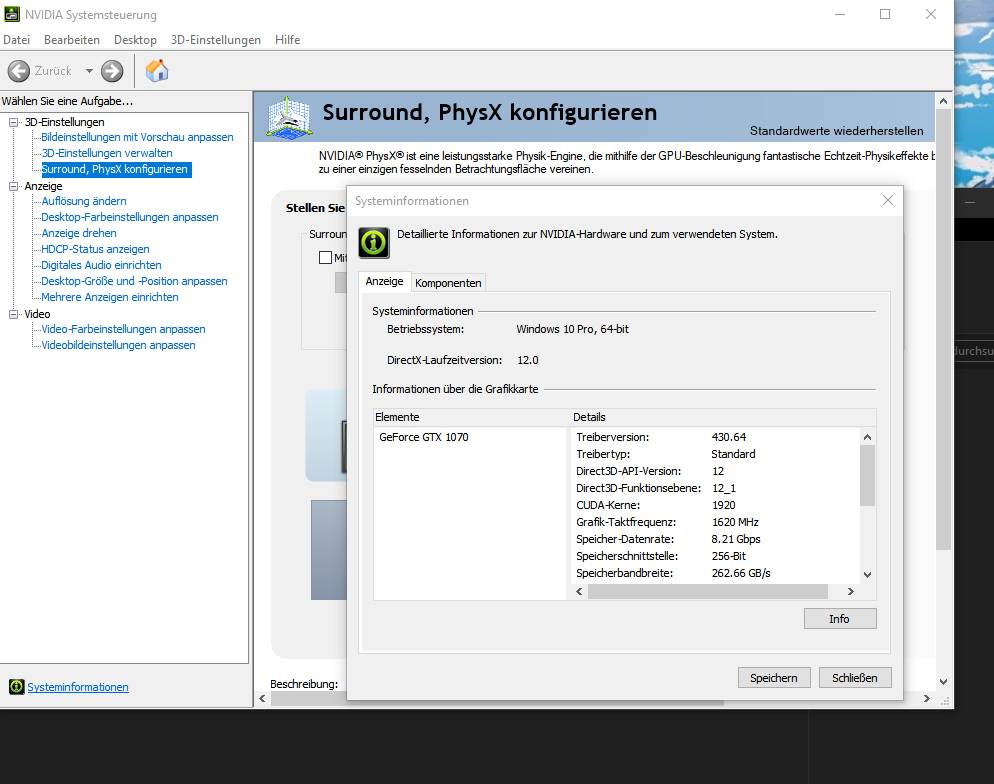The image size is (994, 784).
Task: Collapse the 3D-Einstellungen tree node
Action: [13, 122]
